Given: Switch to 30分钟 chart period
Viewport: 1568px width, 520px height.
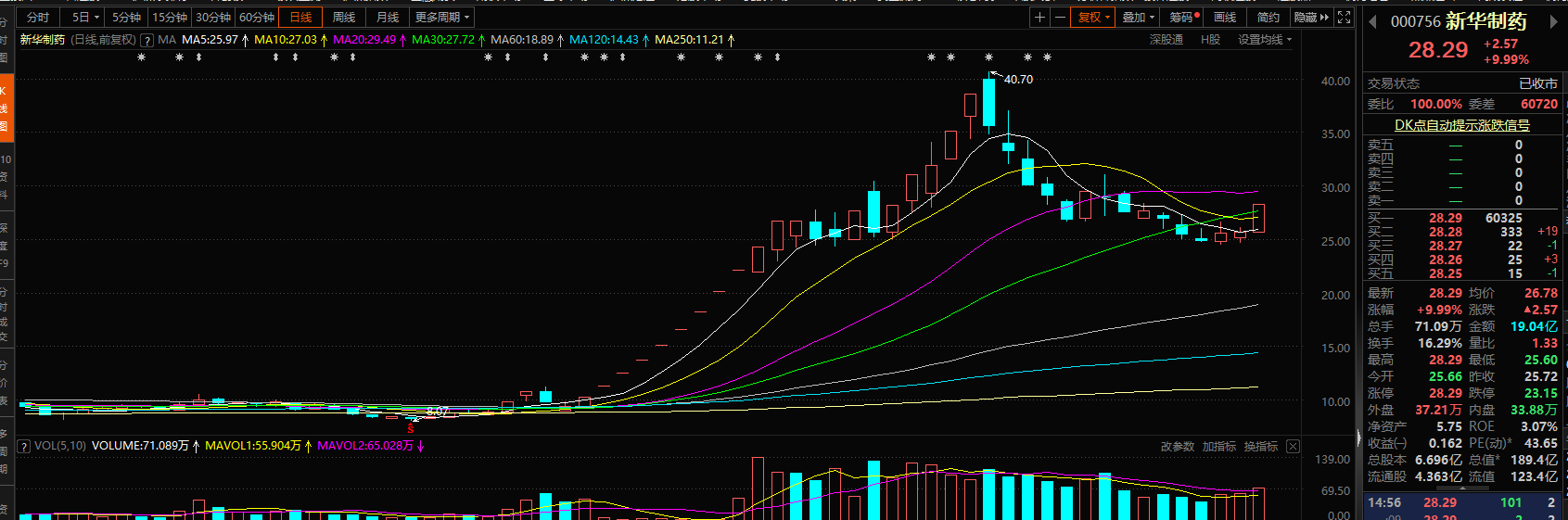Looking at the screenshot, I should tap(213, 18).
